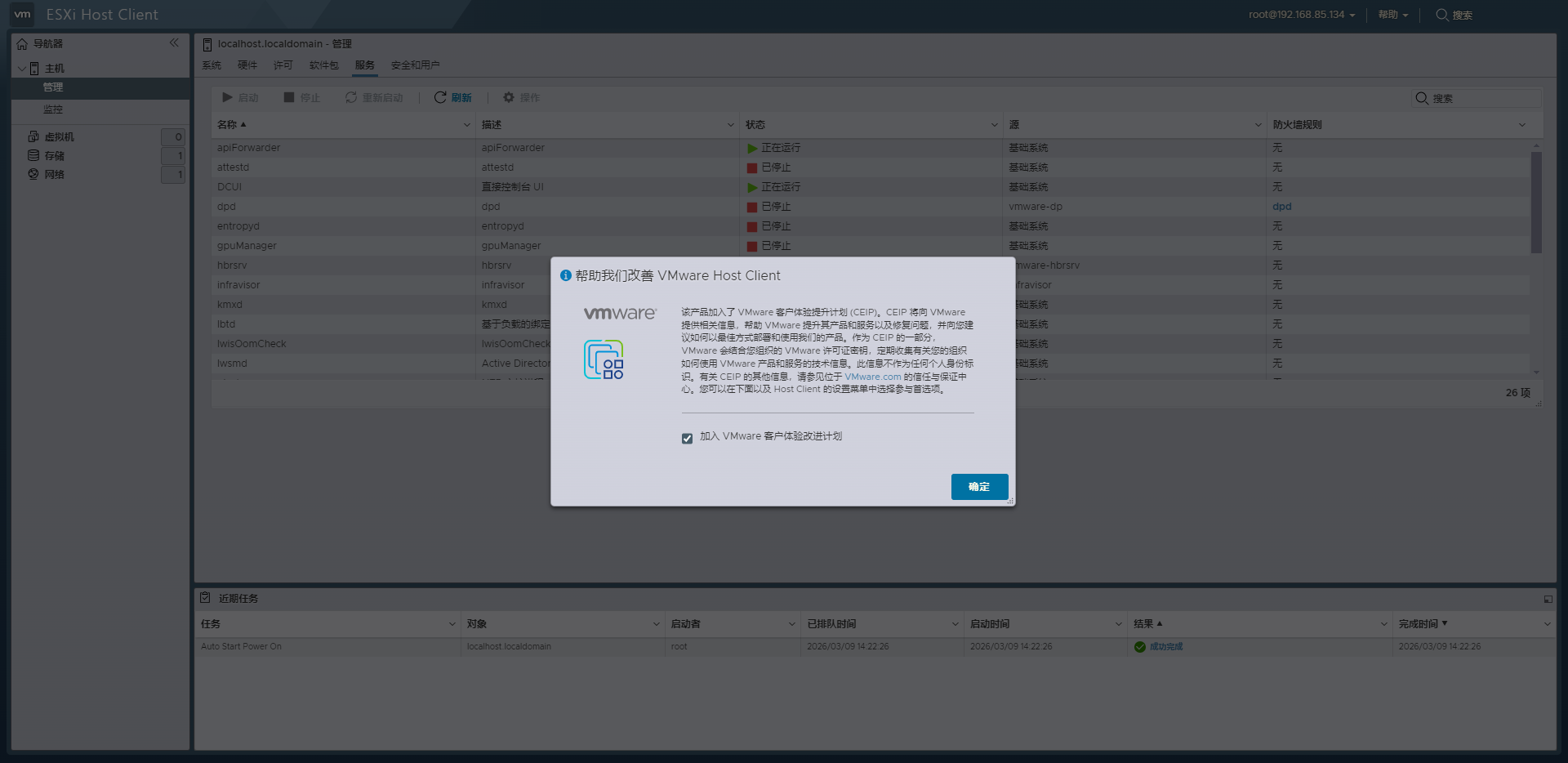1568x763 pixels.
Task: Open the VMware.com trust center link
Action: [873, 377]
